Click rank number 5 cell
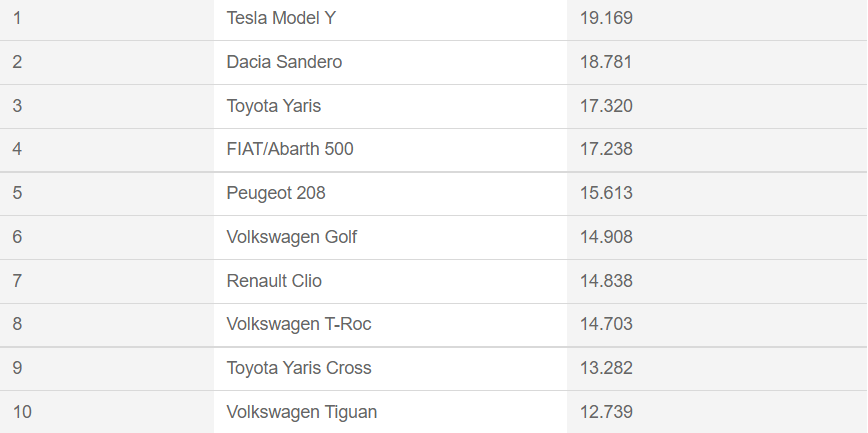Image resolution: width=868 pixels, height=433 pixels. pyautogui.click(x=17, y=193)
